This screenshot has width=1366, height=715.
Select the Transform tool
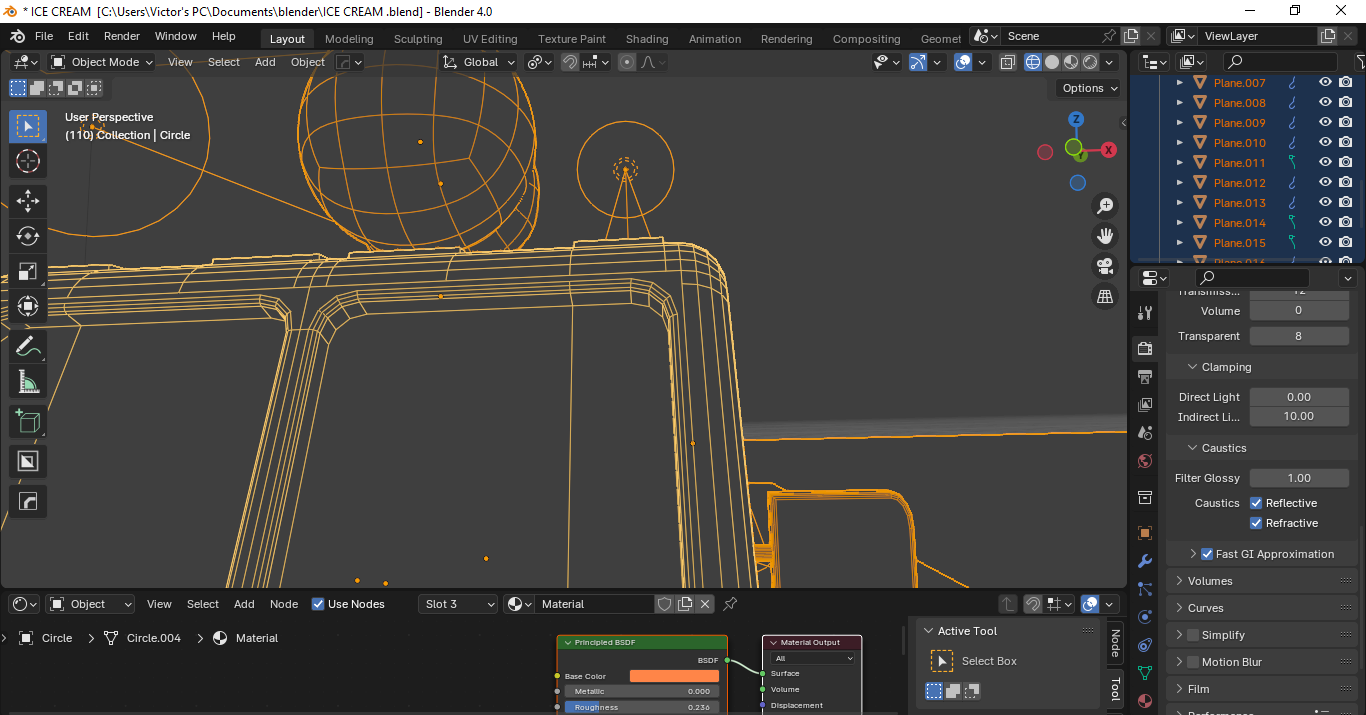[x=27, y=306]
